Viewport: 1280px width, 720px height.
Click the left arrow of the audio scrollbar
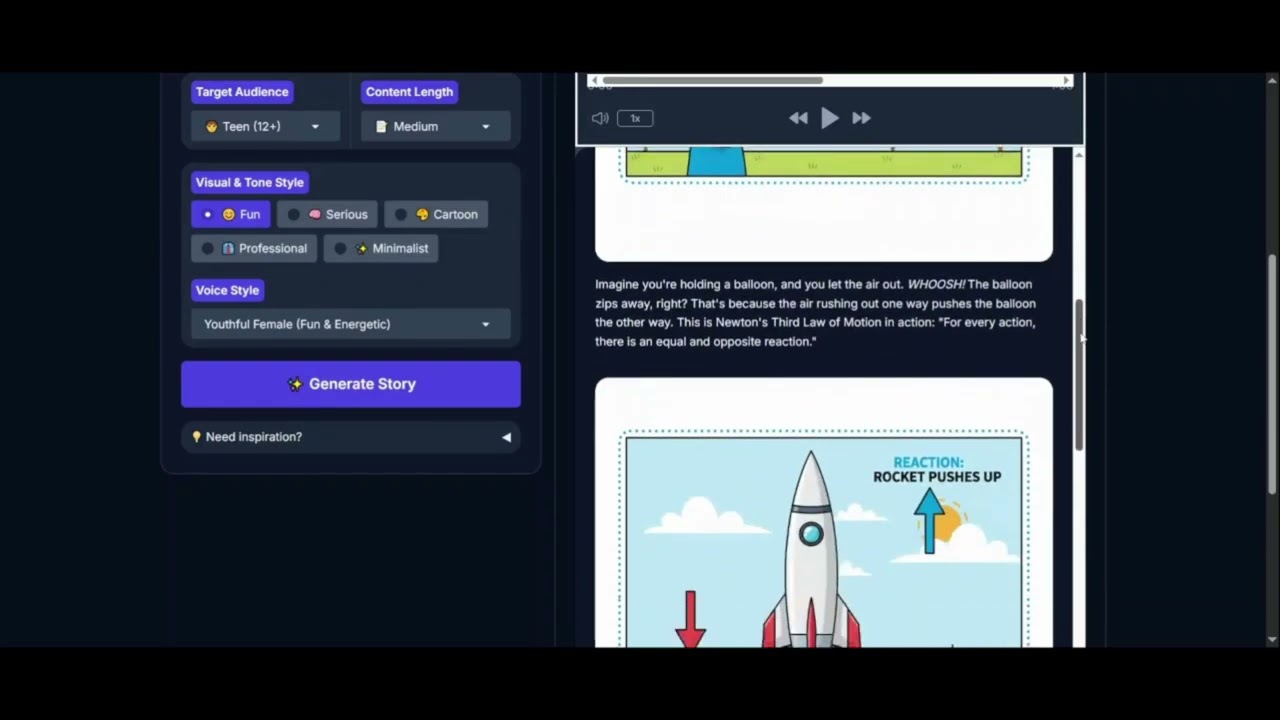593,81
